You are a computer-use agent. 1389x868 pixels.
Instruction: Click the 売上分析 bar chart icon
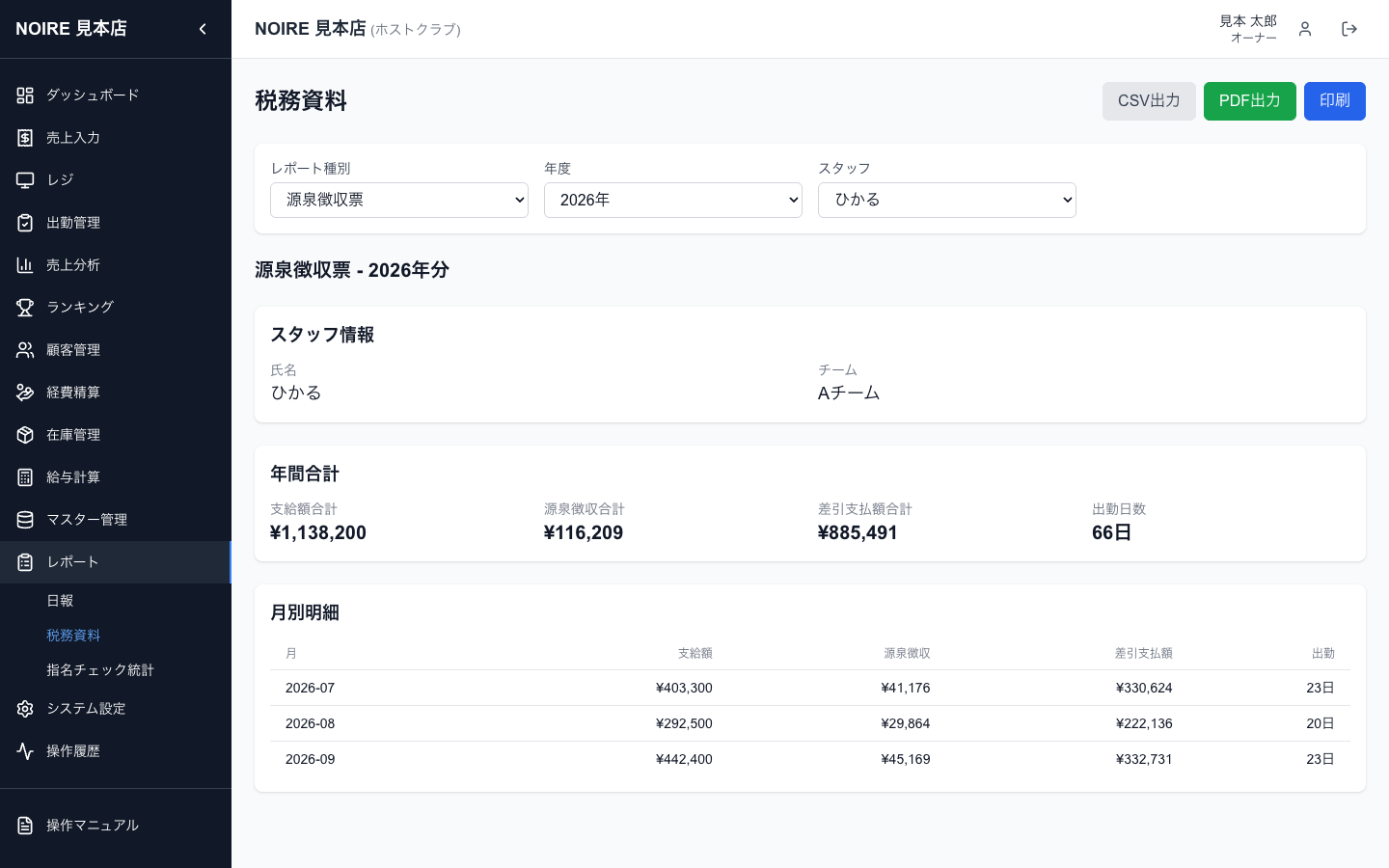pos(25,265)
